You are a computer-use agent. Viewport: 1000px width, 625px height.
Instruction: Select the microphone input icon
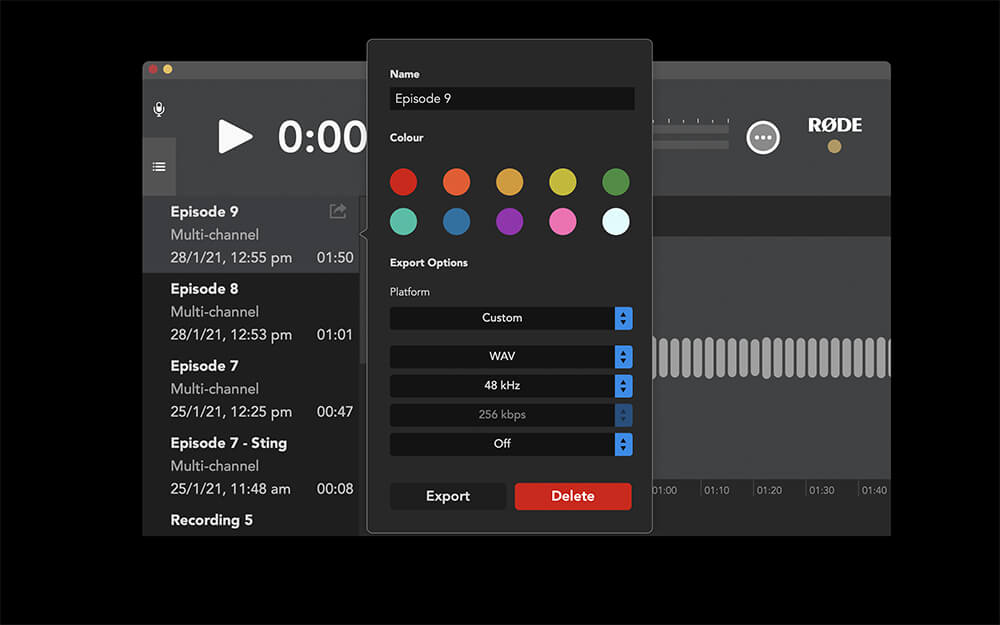[x=158, y=109]
